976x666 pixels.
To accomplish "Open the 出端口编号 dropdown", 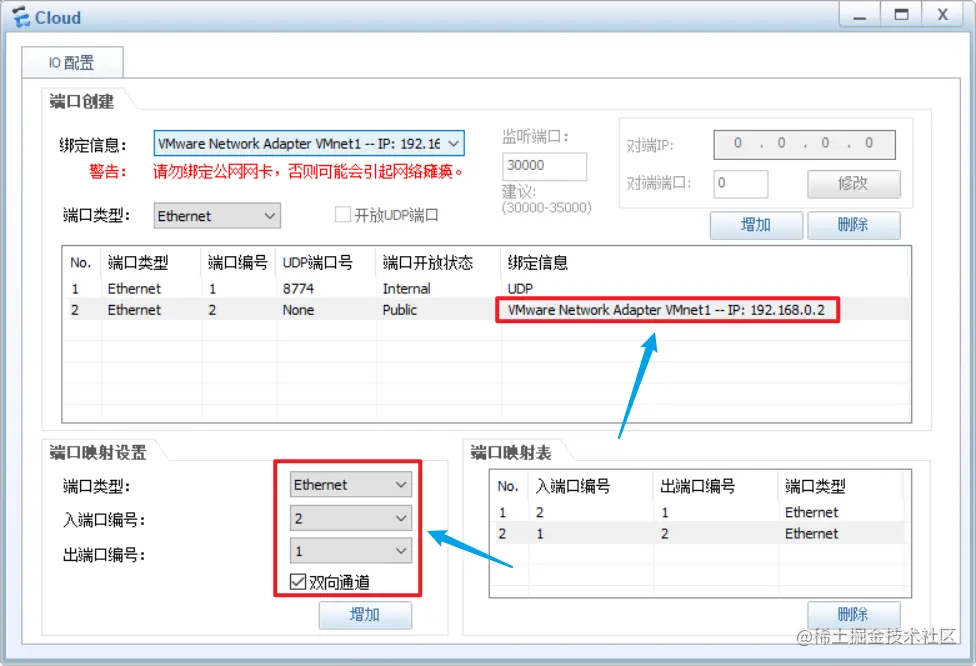I will click(350, 551).
